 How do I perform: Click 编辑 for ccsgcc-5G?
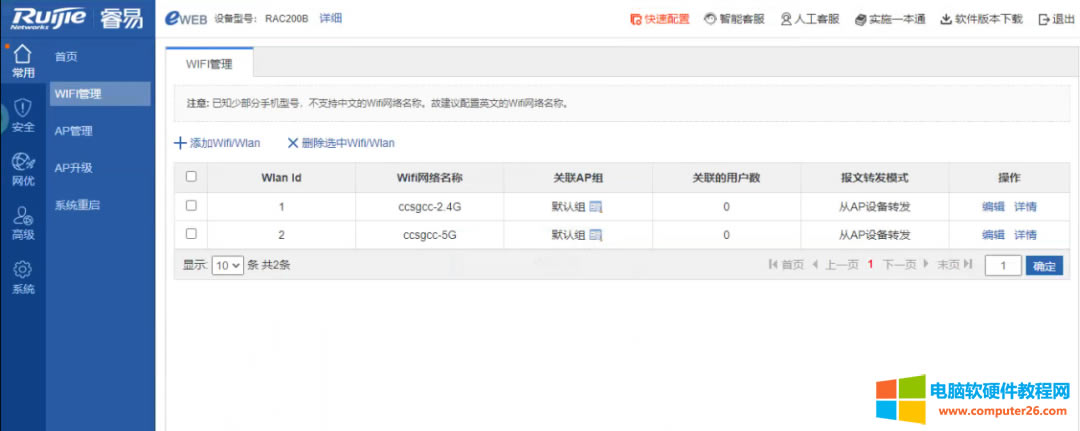pyautogui.click(x=993, y=235)
